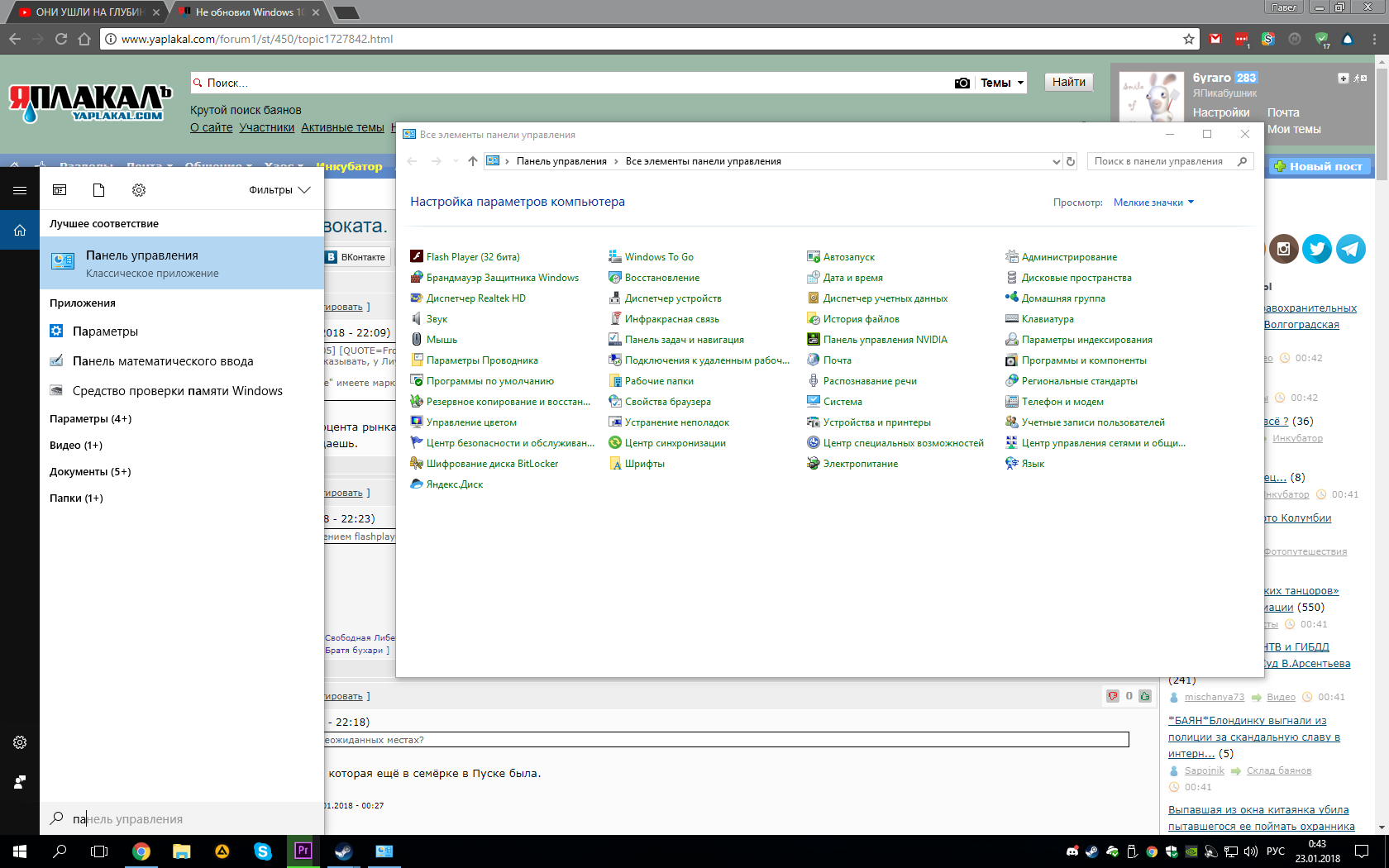The width and height of the screenshot is (1389, 868).
Task: Open the Инкубатор site menu item
Action: tap(350, 166)
